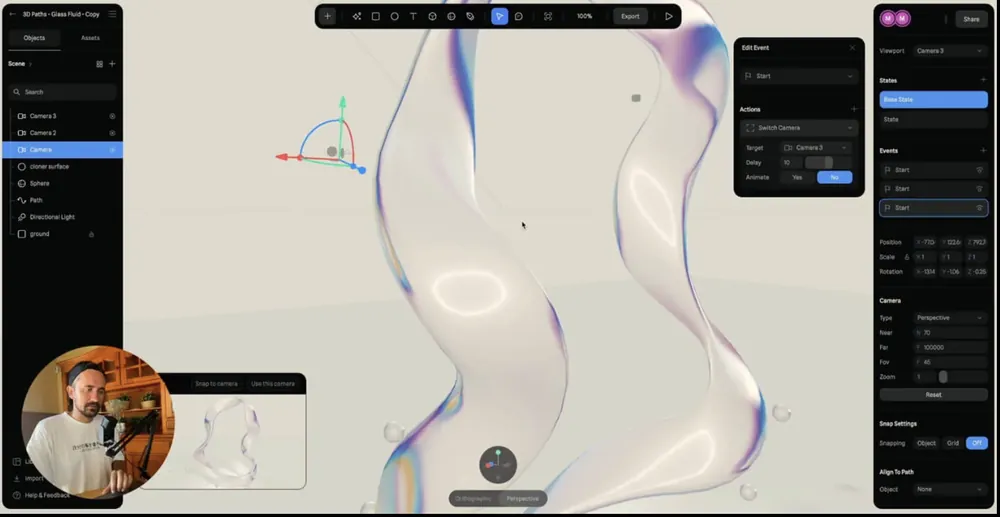Activate the Select arrow tool

tap(499, 17)
